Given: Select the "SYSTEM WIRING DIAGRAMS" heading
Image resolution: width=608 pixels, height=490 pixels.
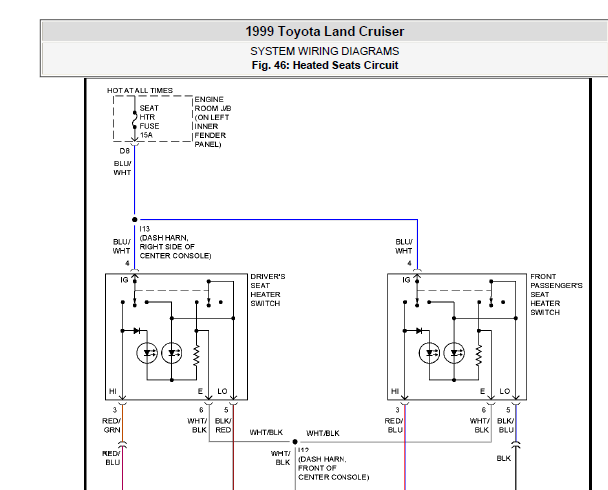Looking at the screenshot, I should tap(325, 51).
